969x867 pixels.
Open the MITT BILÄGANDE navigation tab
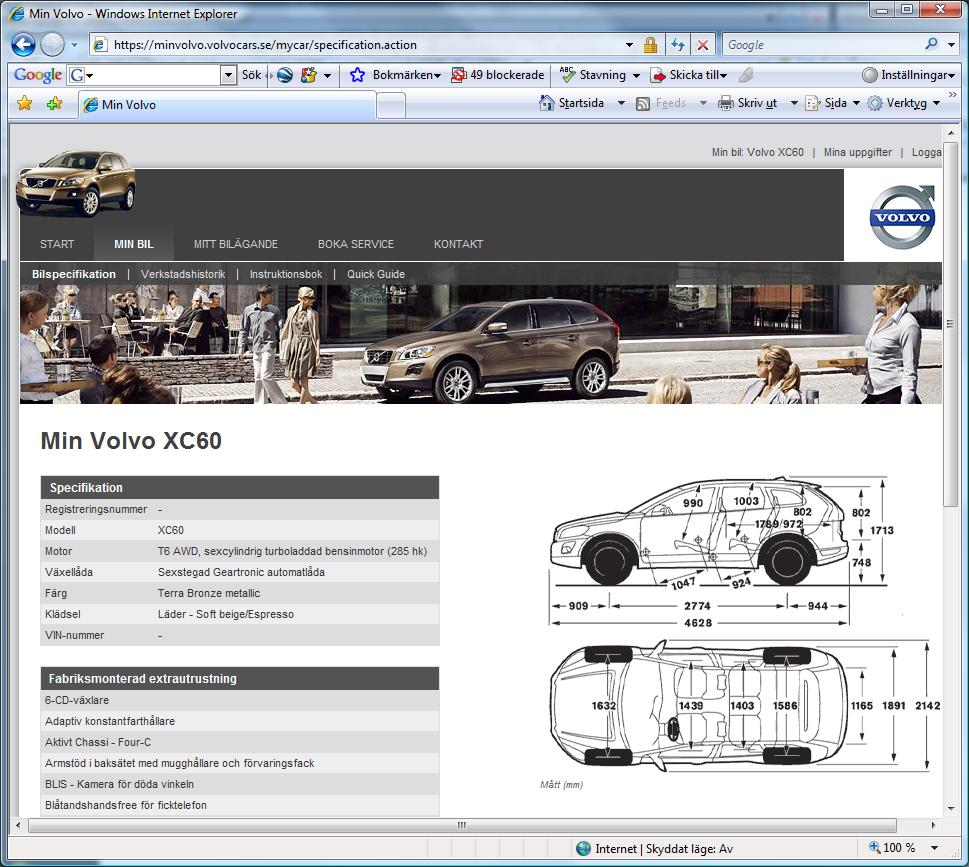coord(235,244)
